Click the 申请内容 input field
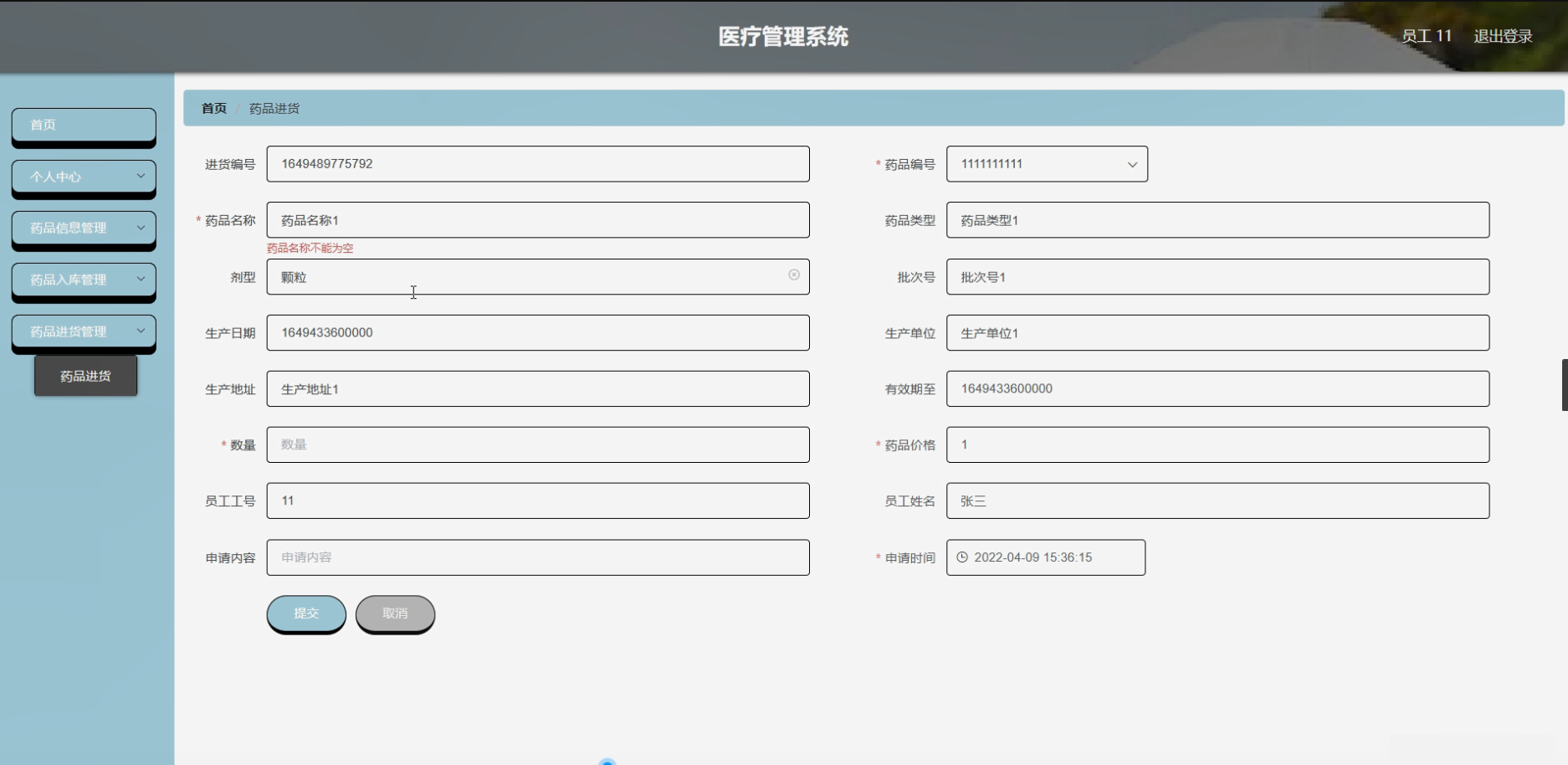This screenshot has width=1568, height=765. [x=538, y=557]
